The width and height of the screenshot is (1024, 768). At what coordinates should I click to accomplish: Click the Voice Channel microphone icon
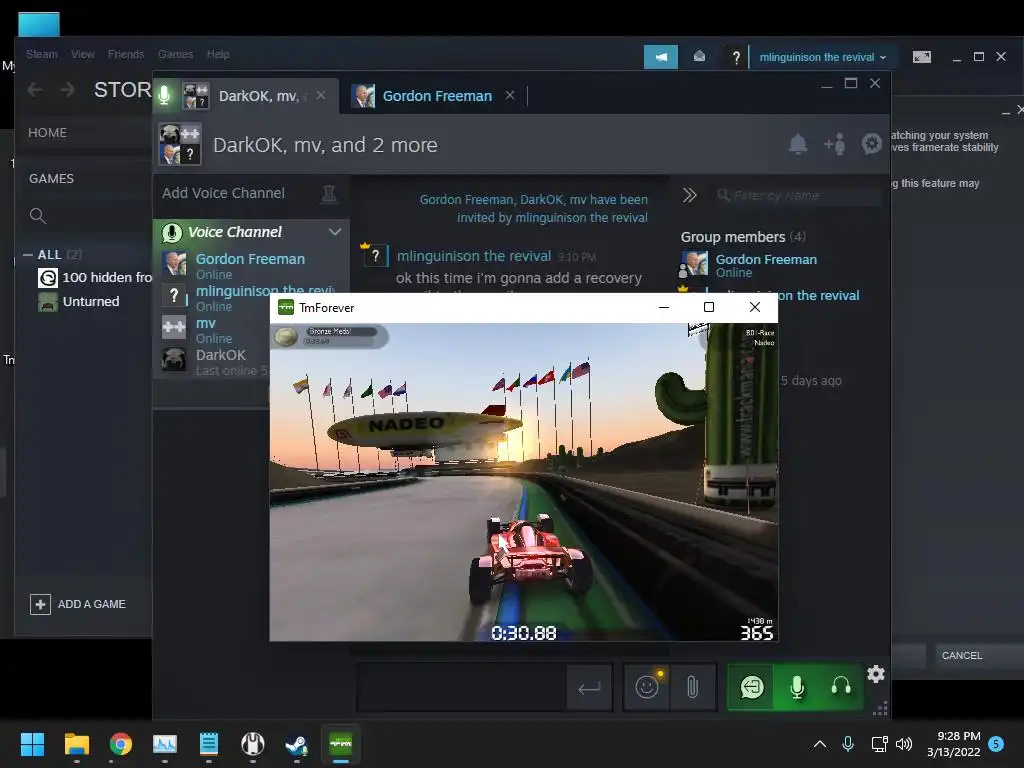click(x=172, y=232)
